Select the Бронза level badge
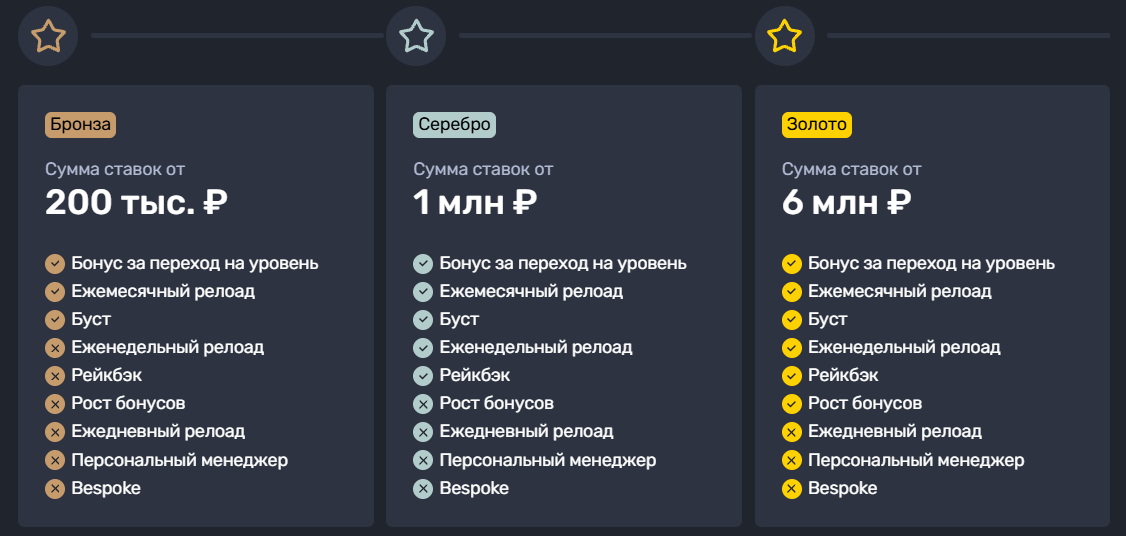Screen dimensions: 1126x536 pyautogui.click(x=80, y=125)
